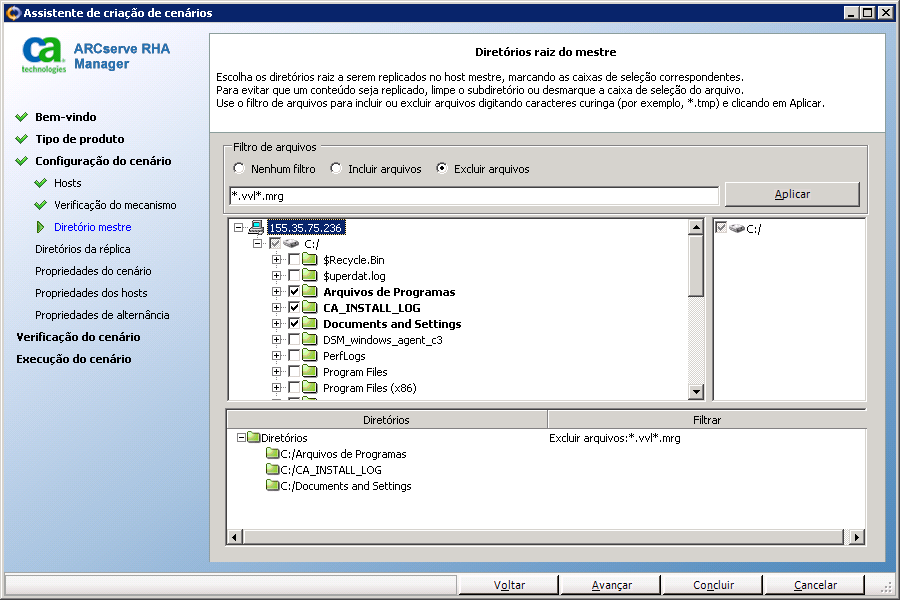Click the $Recycle.Bin folder icon
Screen dimensions: 900x600
(x=310, y=260)
